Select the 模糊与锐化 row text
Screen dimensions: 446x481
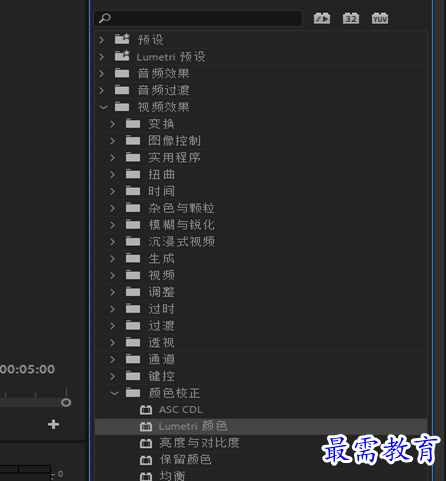coord(181,225)
